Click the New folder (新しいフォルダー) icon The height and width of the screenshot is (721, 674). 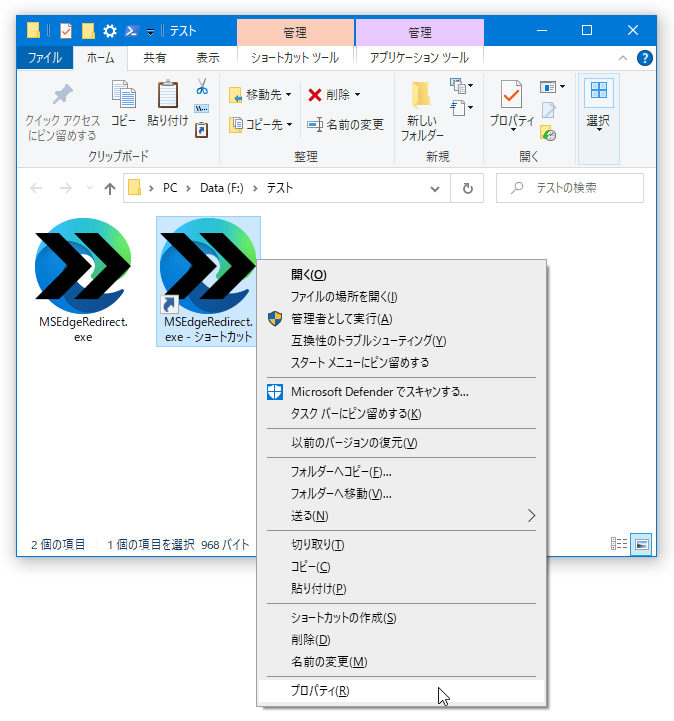pos(421,95)
